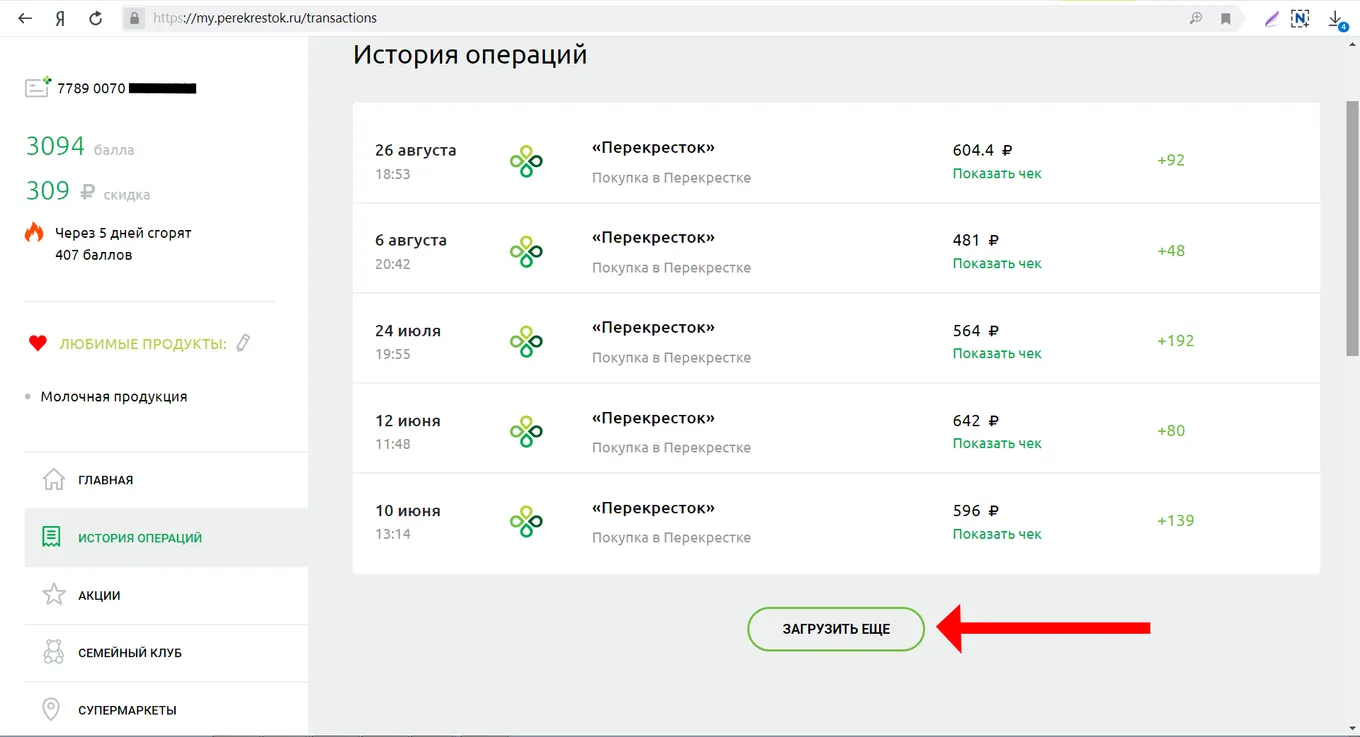Click the Перекресток logo in 10 июня row

[526, 521]
